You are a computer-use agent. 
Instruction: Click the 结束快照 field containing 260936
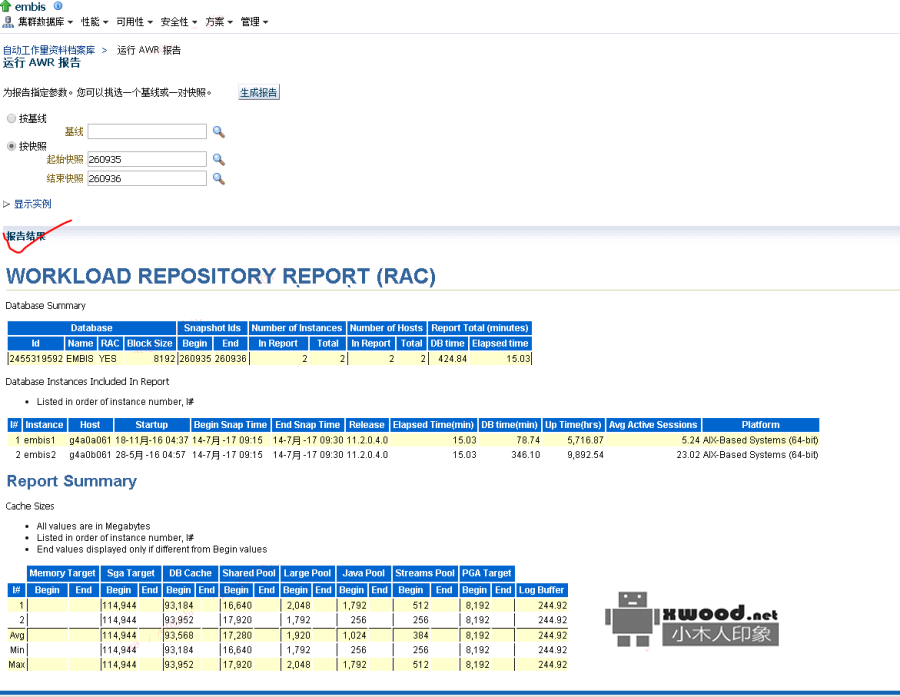(147, 178)
